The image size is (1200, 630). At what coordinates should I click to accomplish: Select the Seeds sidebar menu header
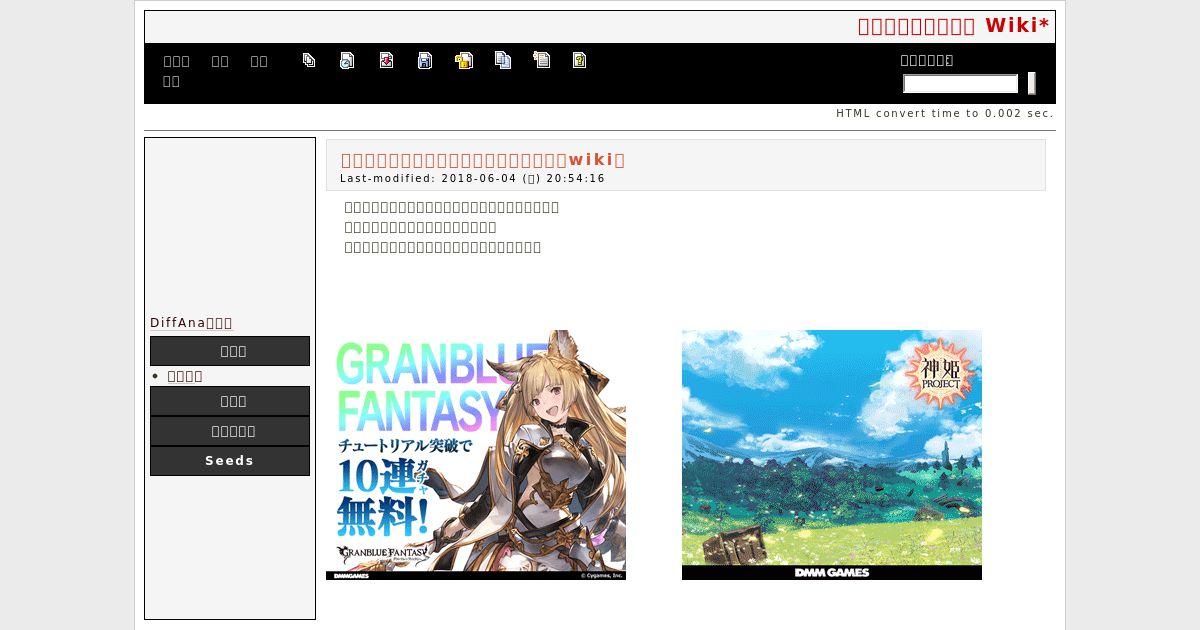pyautogui.click(x=230, y=461)
